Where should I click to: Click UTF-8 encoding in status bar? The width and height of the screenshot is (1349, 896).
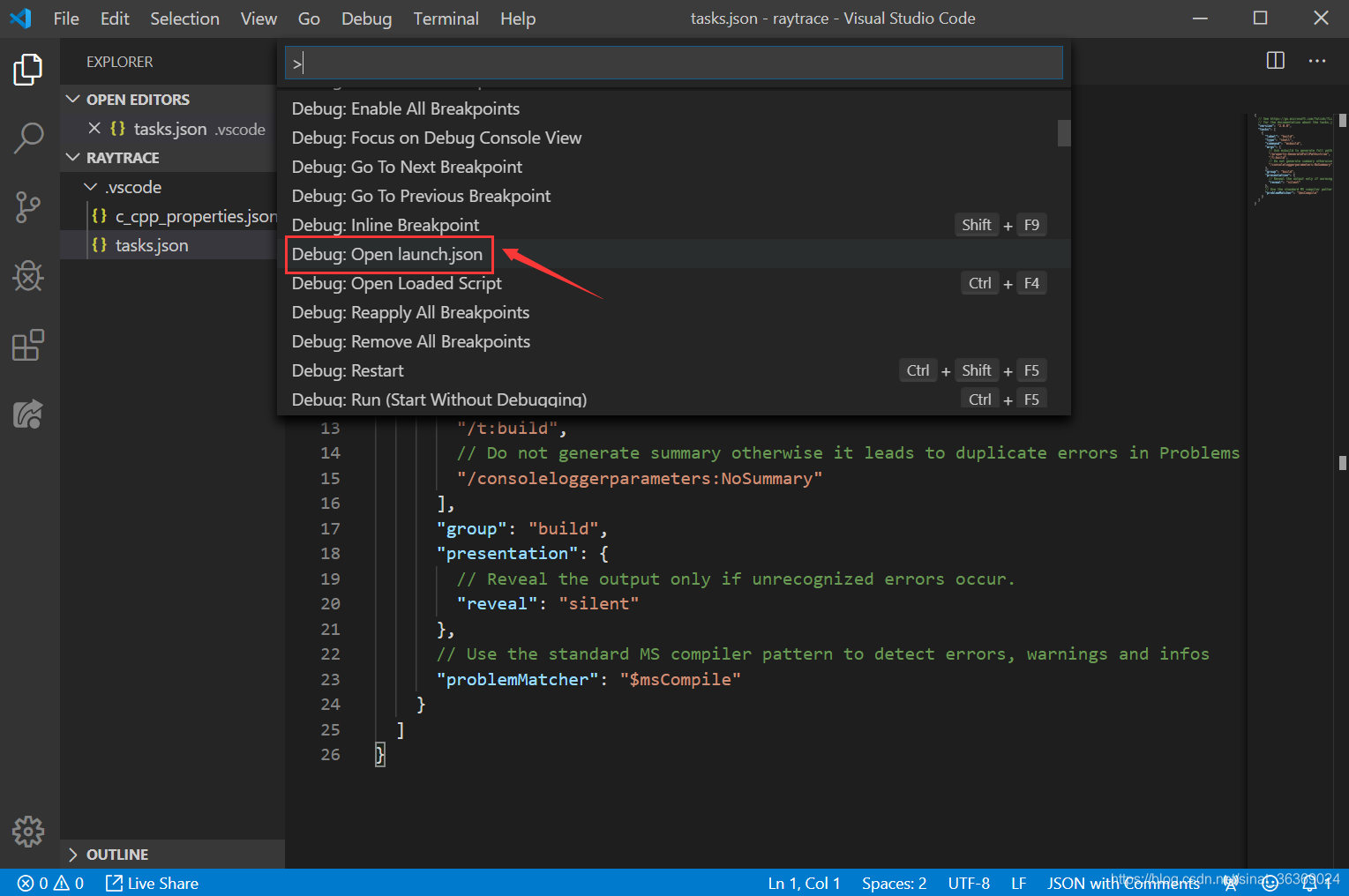pos(969,884)
